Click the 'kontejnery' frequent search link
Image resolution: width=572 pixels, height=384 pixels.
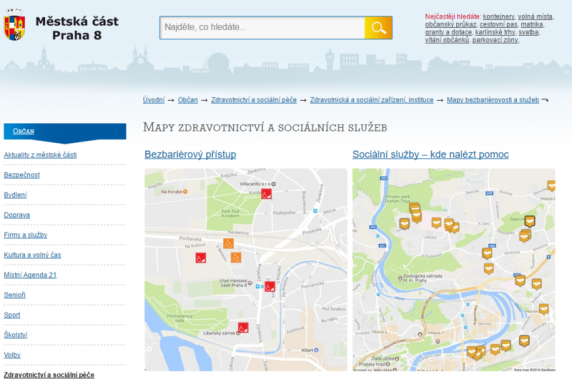499,16
